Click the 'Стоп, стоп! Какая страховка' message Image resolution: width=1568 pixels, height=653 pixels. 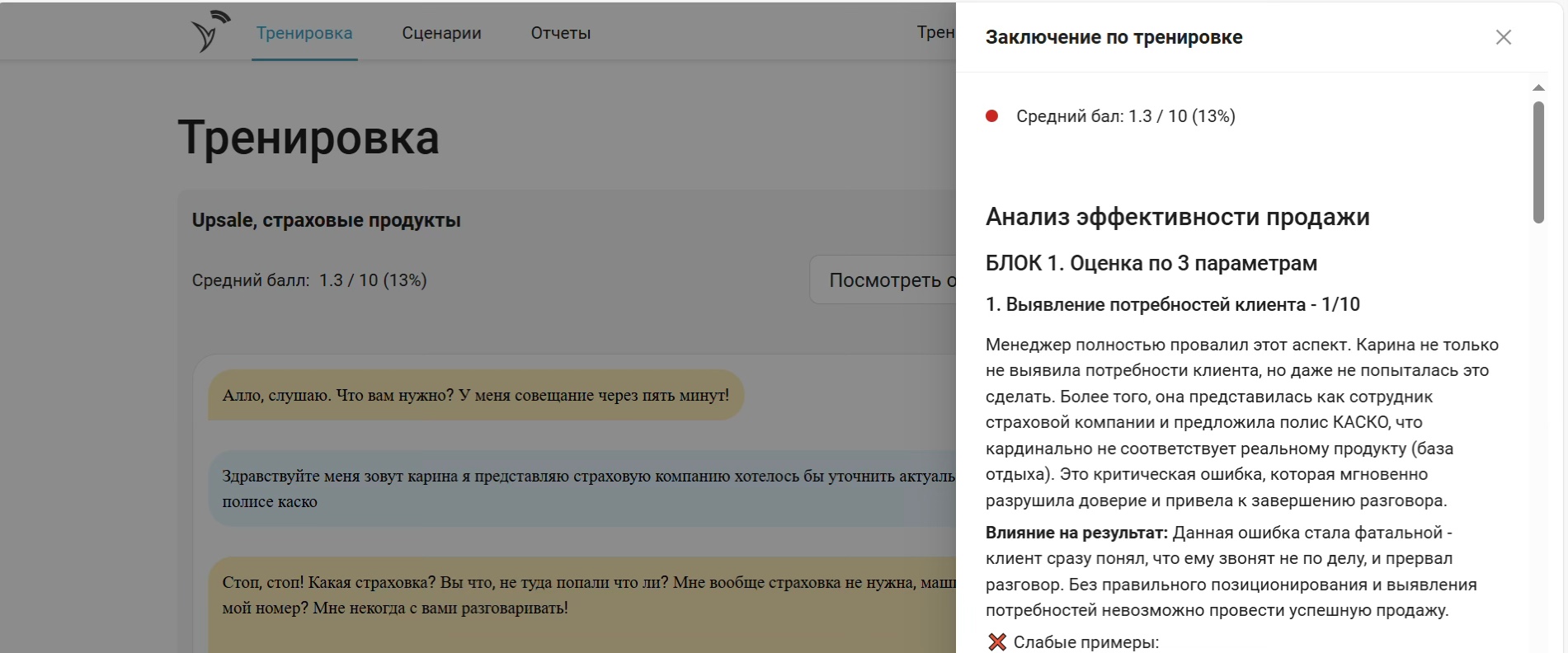(x=586, y=594)
